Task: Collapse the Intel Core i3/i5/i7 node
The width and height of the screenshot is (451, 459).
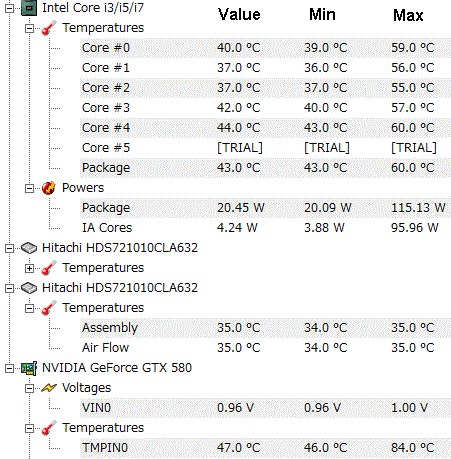Action: point(10,8)
